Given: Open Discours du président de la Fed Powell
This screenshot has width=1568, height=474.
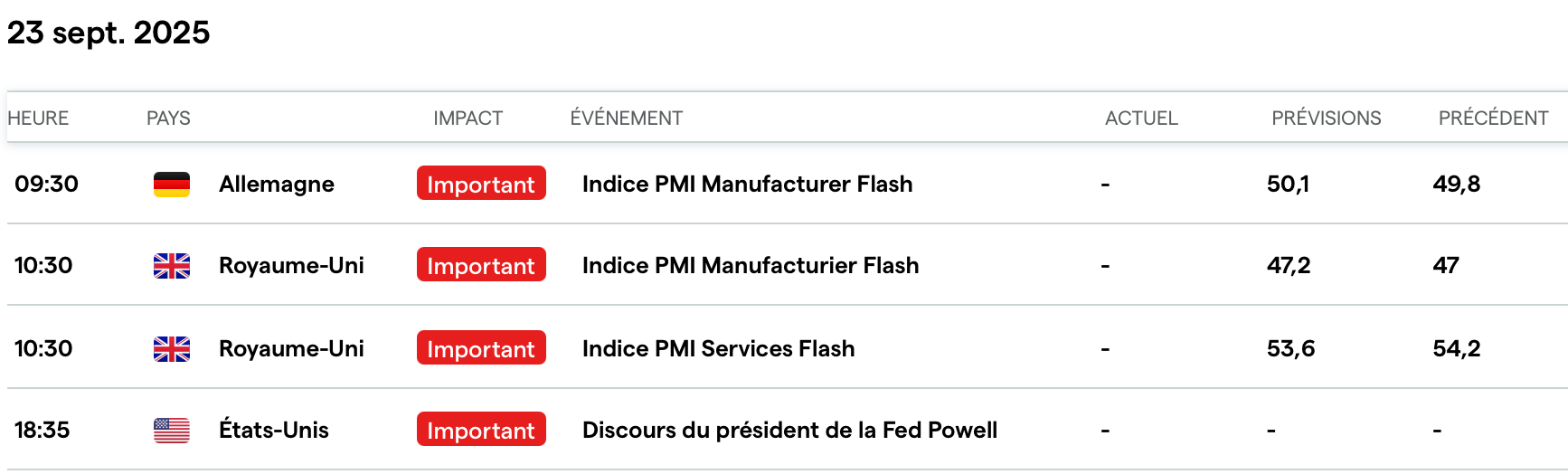Looking at the screenshot, I should coord(789,431).
